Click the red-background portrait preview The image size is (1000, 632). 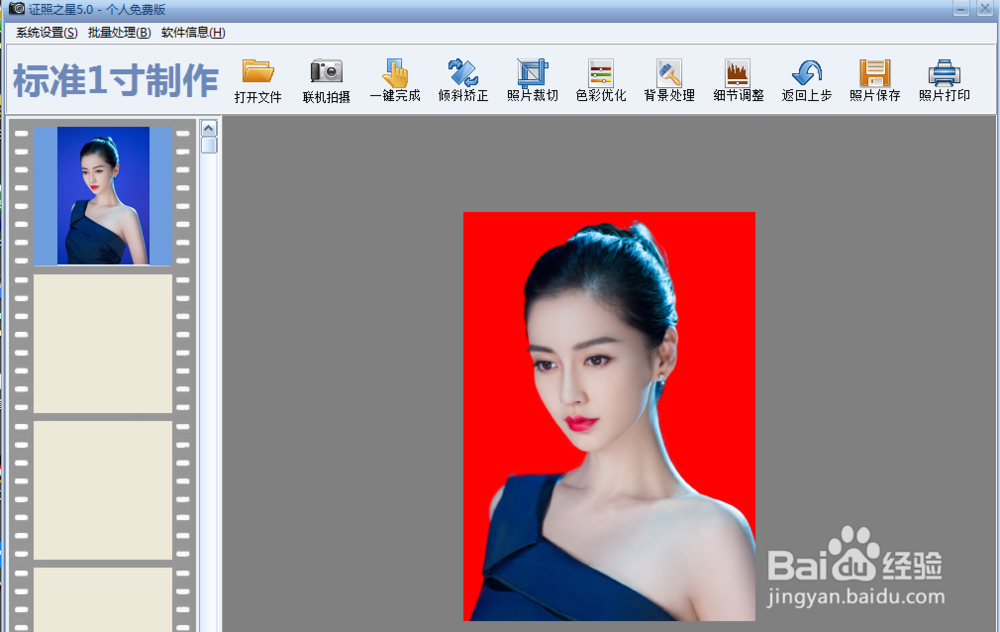coord(609,416)
